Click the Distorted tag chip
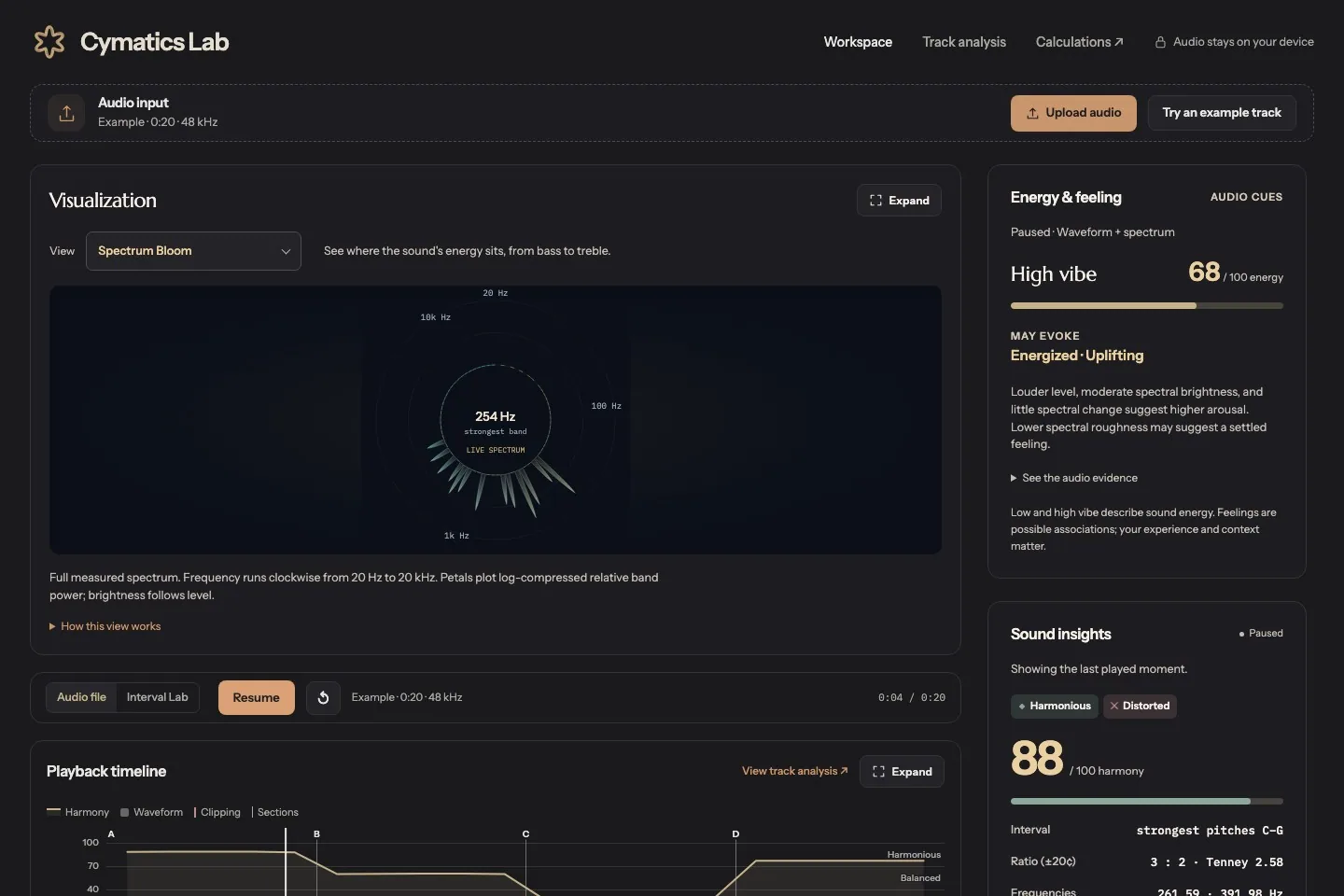 pyautogui.click(x=1140, y=706)
